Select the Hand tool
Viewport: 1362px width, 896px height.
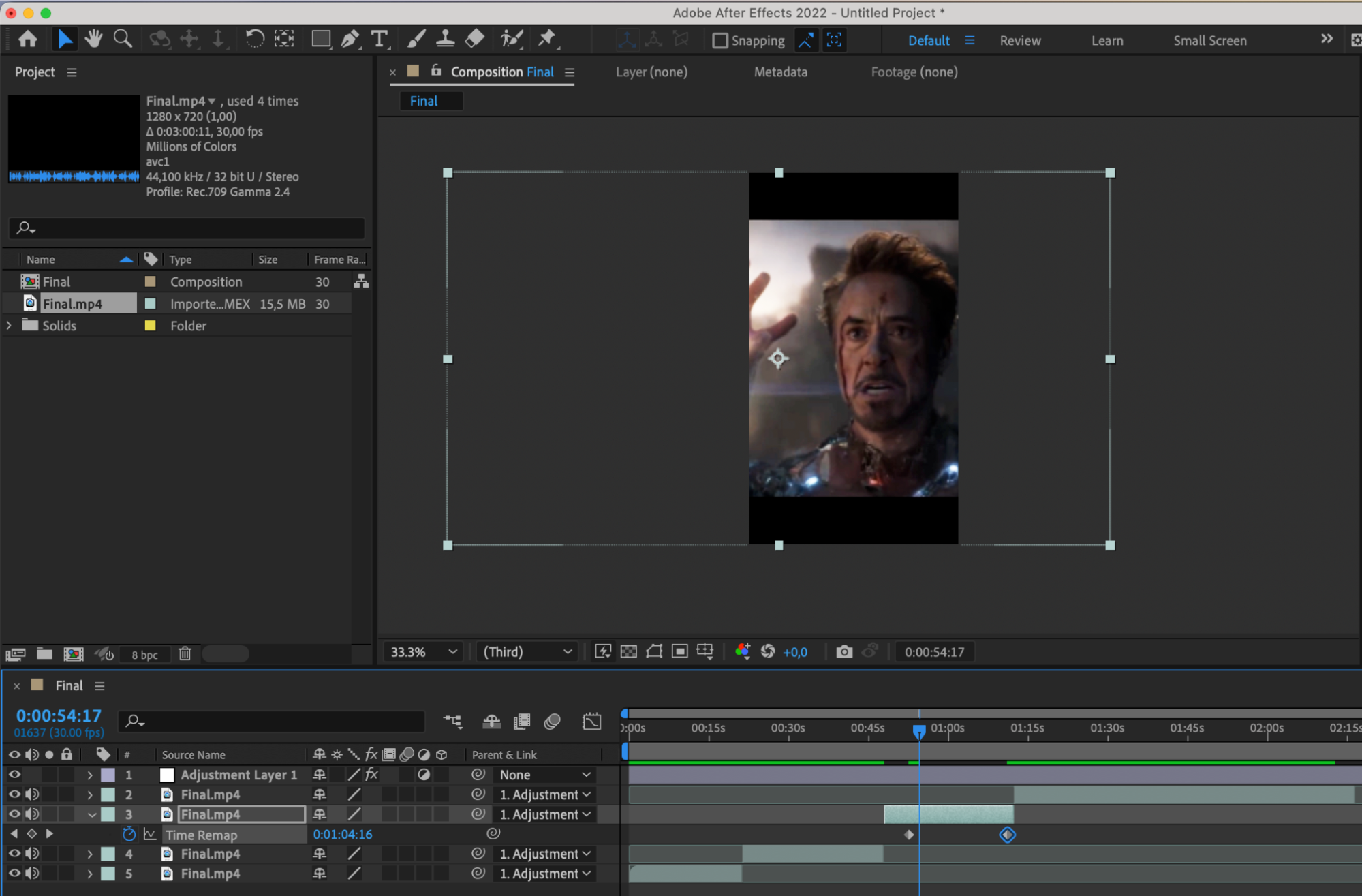93,40
